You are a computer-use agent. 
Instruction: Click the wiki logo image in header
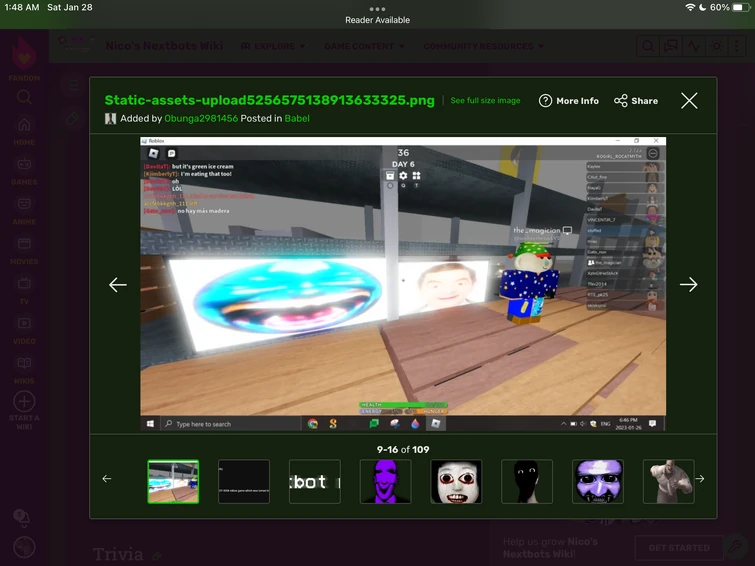point(76,43)
